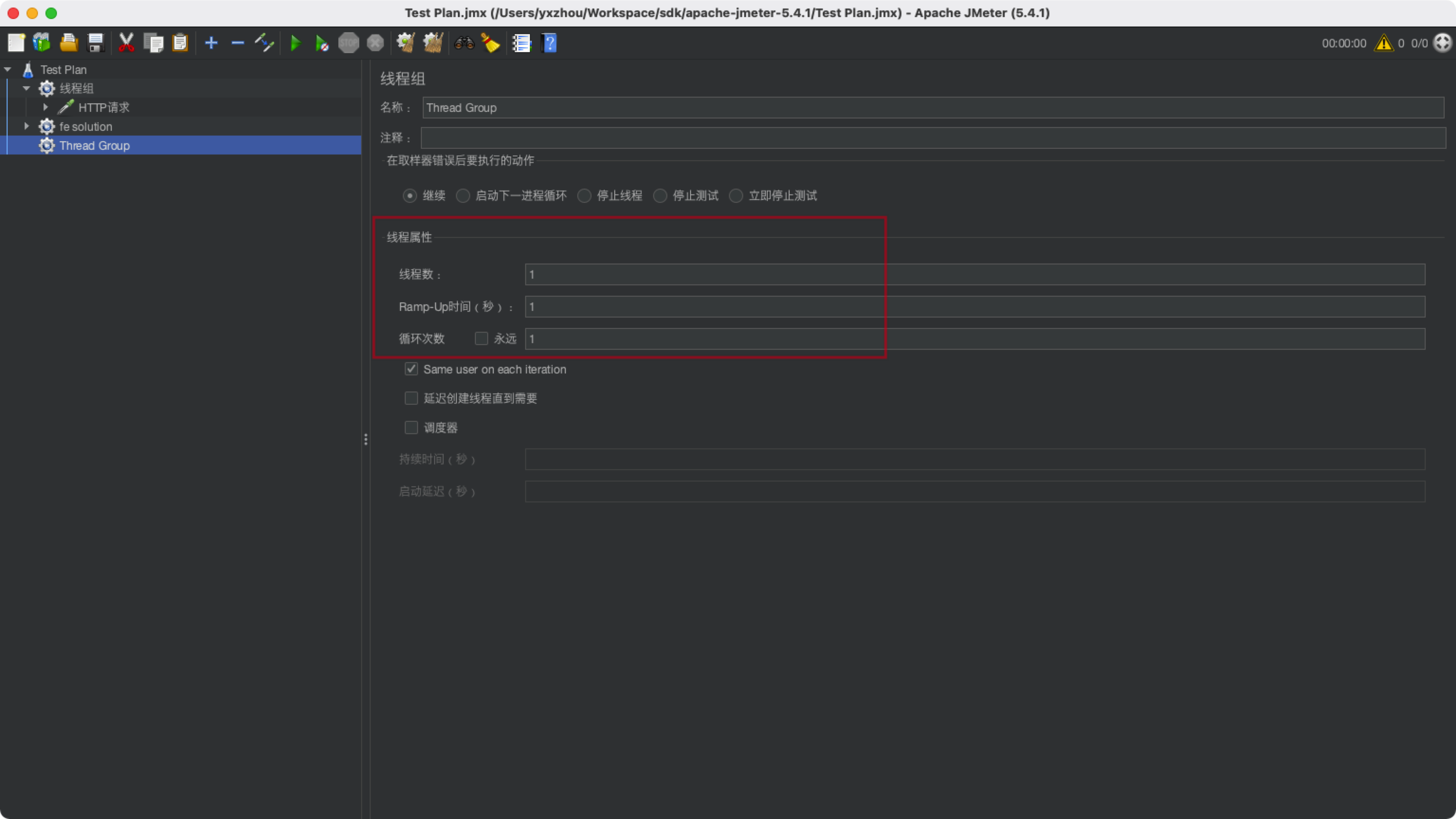
Task: Enable the 永远 loop checkbox
Action: [x=481, y=338]
